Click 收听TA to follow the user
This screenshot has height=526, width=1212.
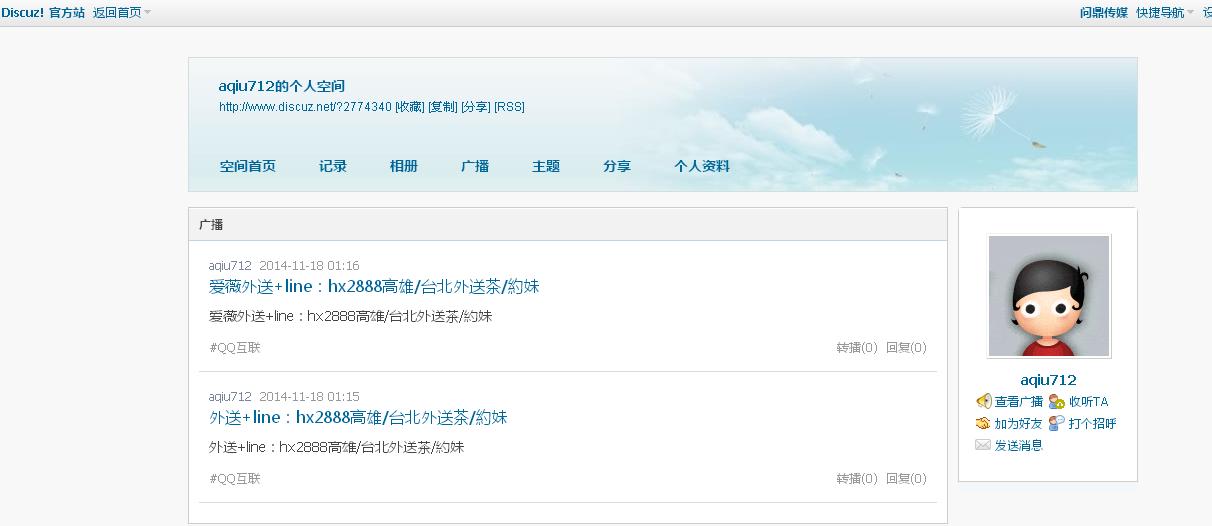pos(1089,401)
